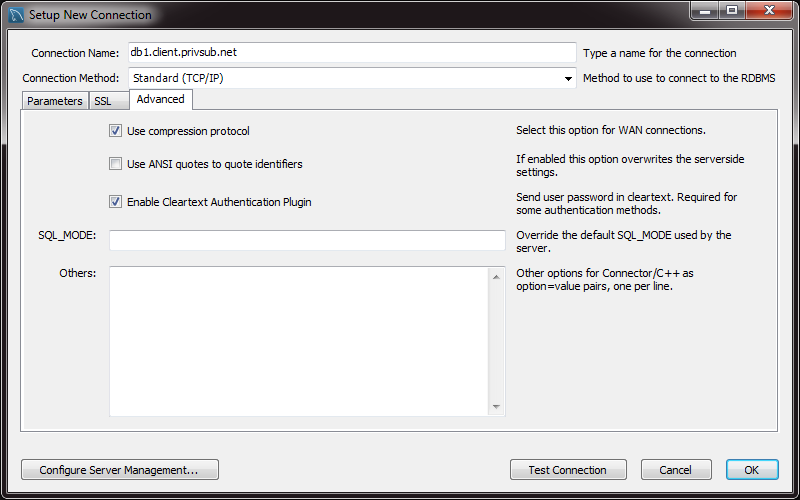Click the MySQL Workbench dolphin title bar icon
Viewport: 800px width, 500px height.
pos(16,15)
